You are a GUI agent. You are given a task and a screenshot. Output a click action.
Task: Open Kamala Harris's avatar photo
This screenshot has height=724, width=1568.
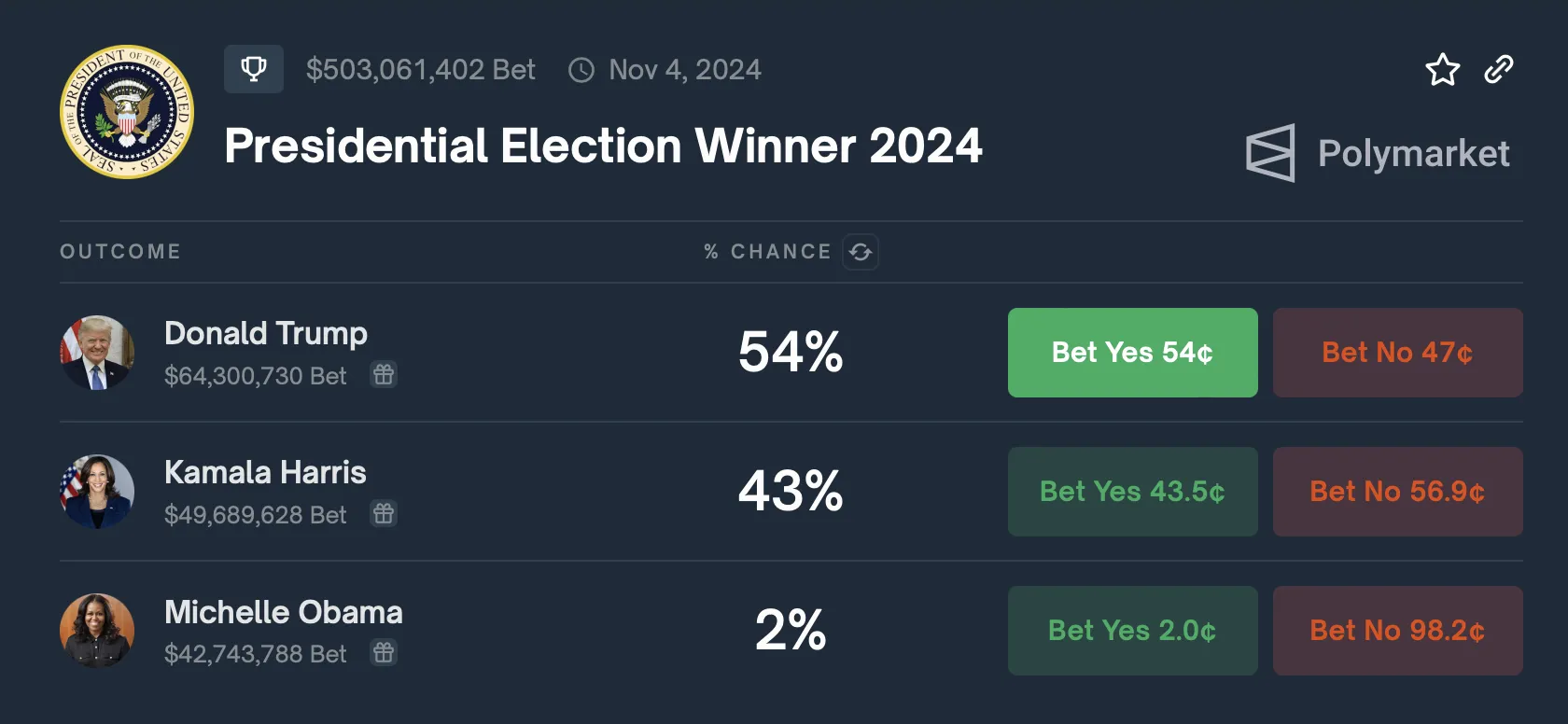coord(97,492)
